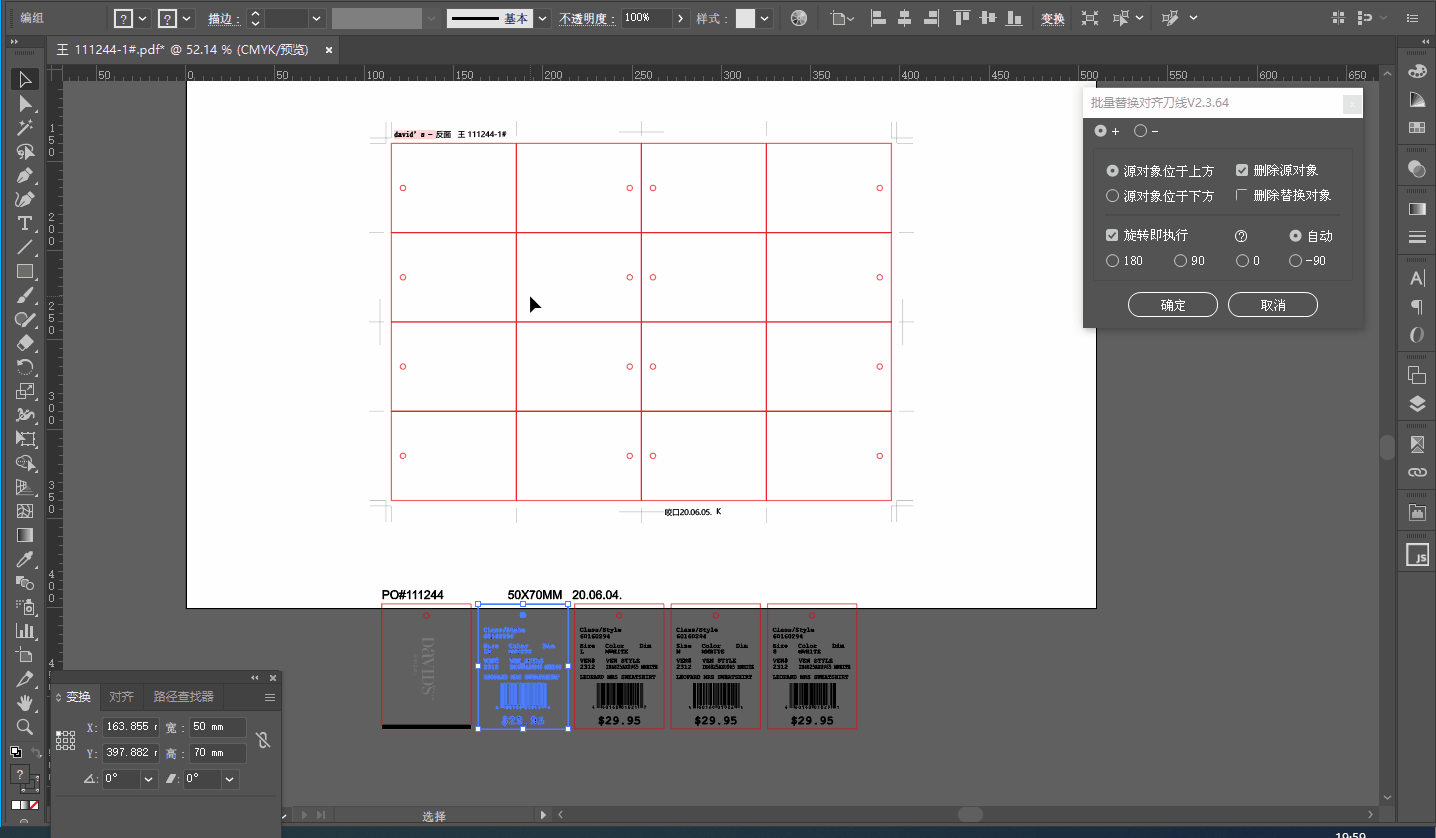1436x838 pixels.
Task: Click the width 50 mm field
Action: (x=218, y=727)
